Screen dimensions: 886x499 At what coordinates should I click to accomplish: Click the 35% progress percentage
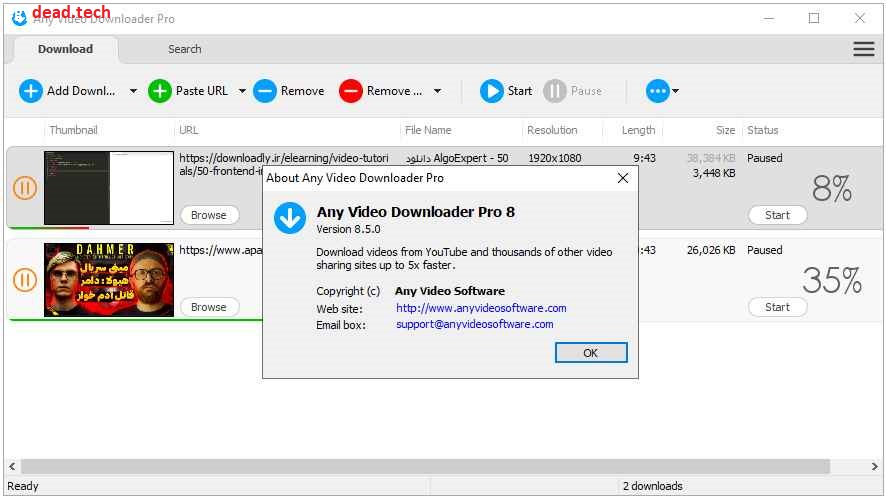(x=832, y=280)
